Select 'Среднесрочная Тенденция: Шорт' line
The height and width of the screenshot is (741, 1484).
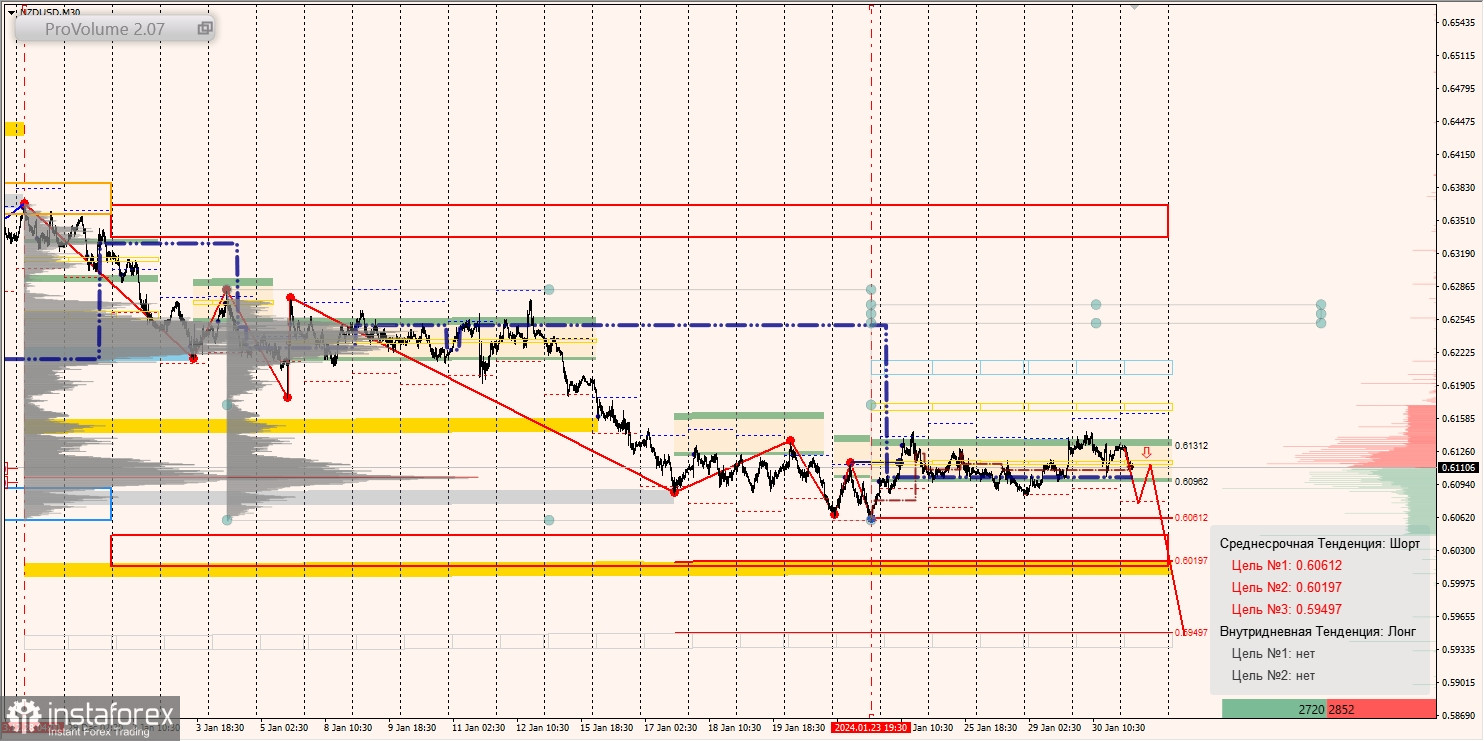[x=1319, y=543]
